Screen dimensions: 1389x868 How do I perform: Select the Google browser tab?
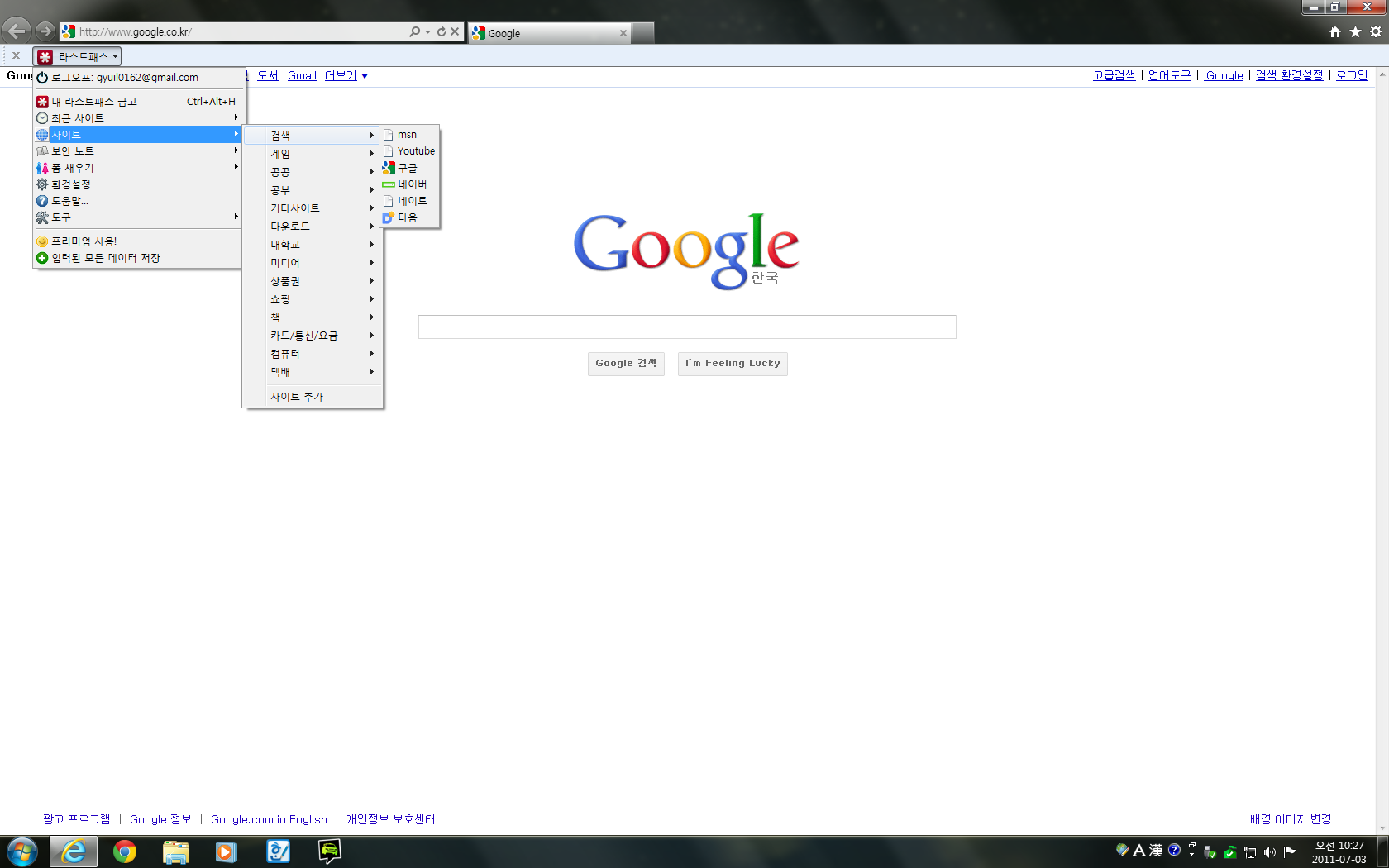550,33
